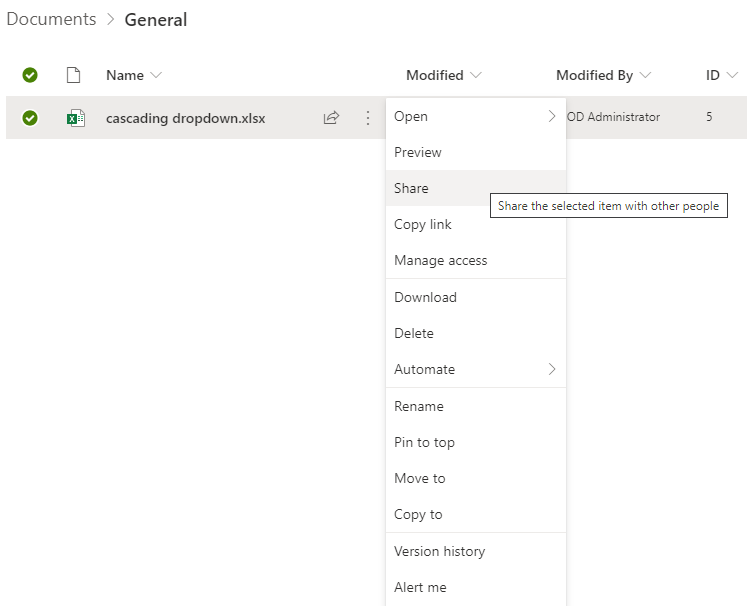Screen dimensions: 747x606
Task: Expand the Name column sort dropdown
Action: point(156,75)
